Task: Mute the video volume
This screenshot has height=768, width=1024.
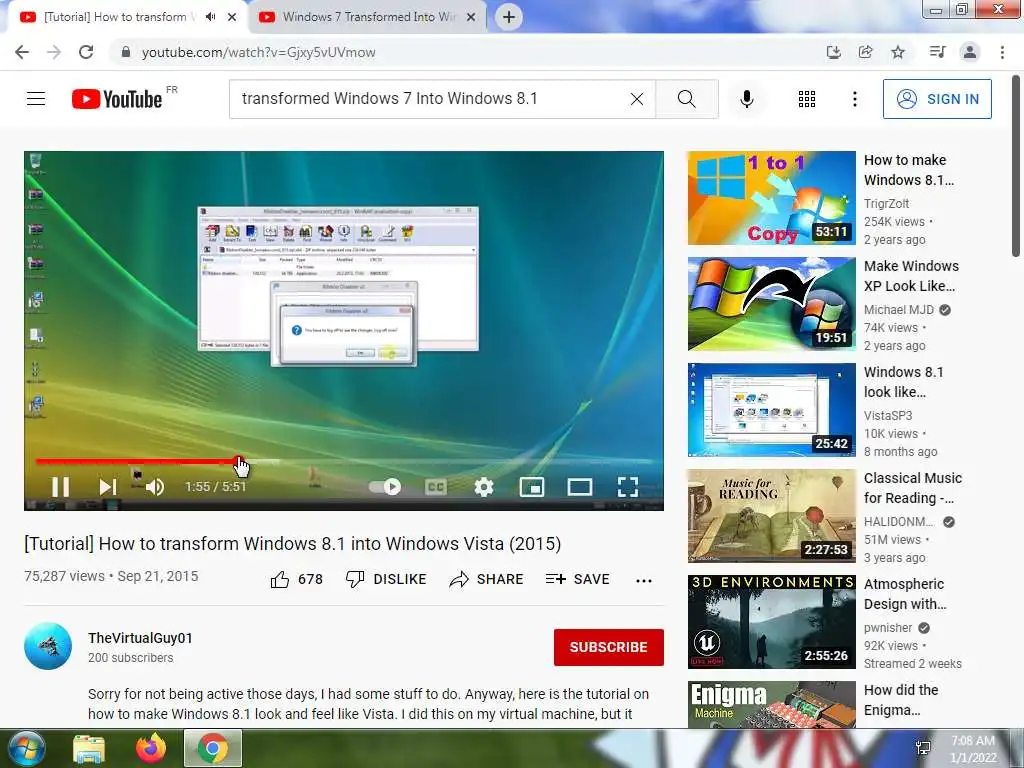Action: click(x=155, y=487)
